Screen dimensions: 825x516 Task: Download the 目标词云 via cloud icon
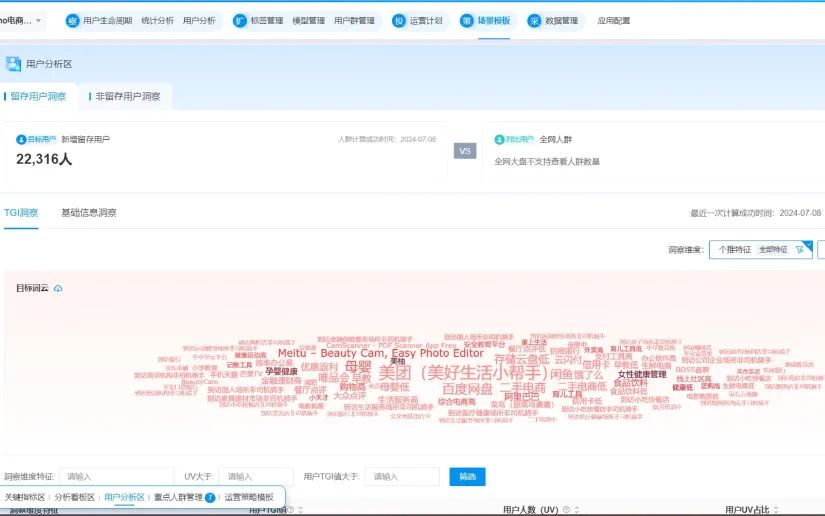[x=58, y=288]
